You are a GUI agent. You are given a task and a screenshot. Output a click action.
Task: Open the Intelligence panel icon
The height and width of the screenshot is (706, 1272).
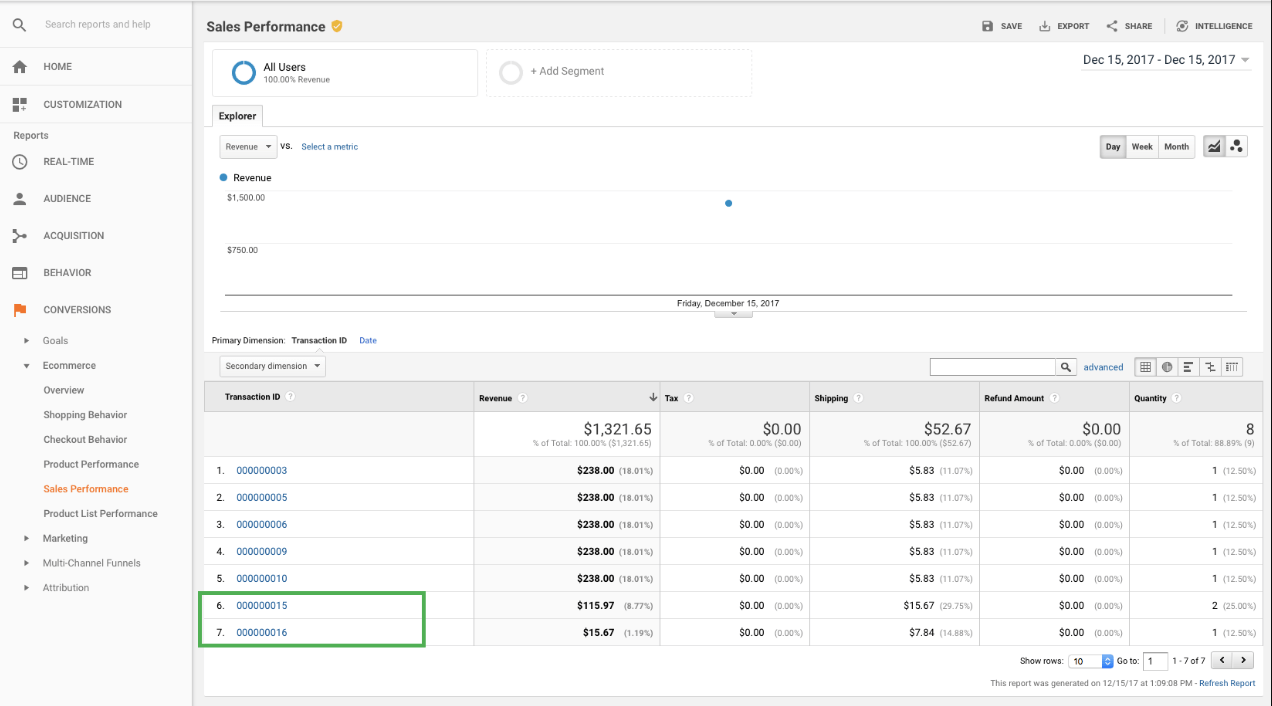pos(1183,26)
